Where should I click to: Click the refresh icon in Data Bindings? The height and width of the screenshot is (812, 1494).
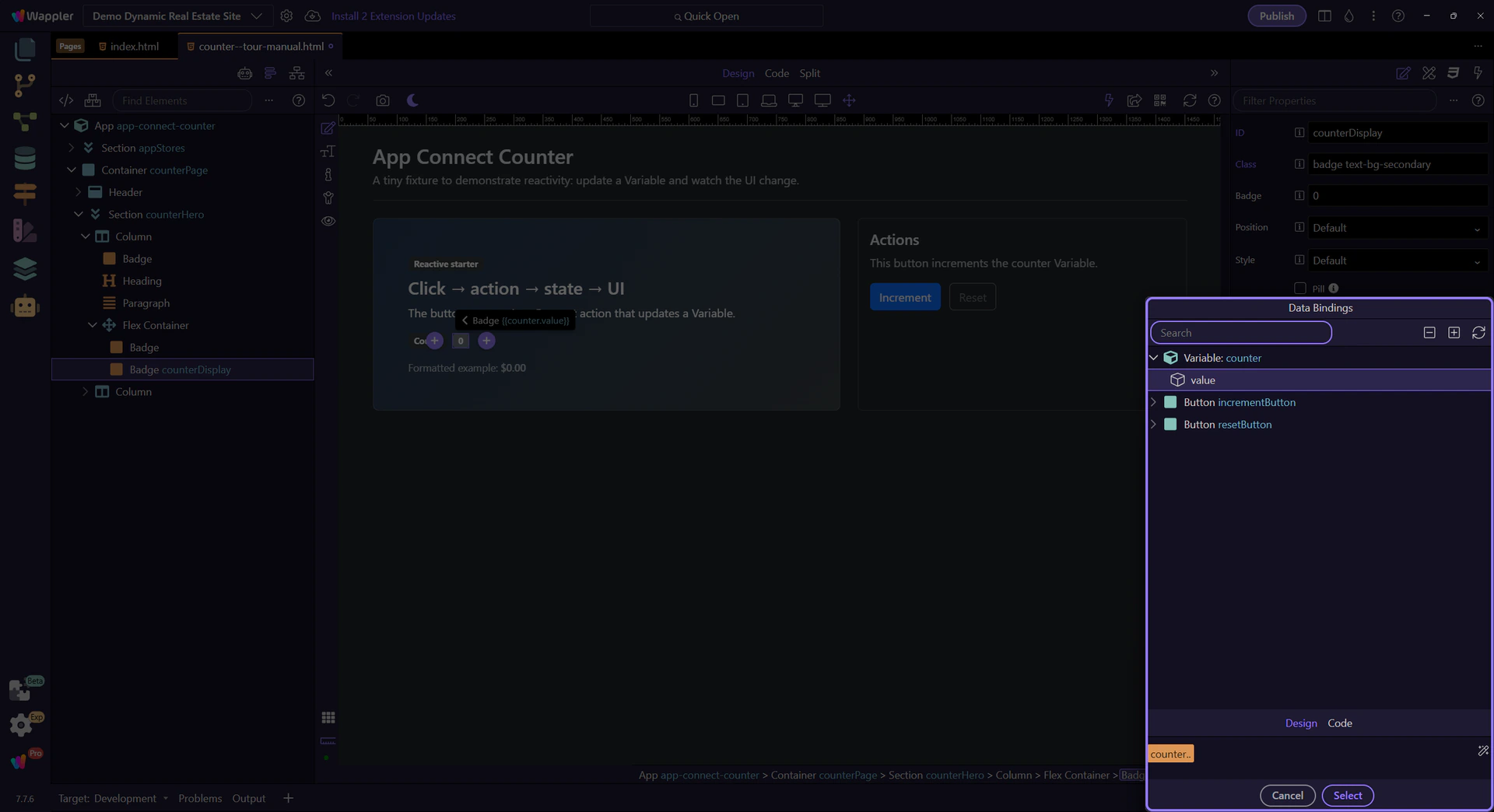(1478, 333)
